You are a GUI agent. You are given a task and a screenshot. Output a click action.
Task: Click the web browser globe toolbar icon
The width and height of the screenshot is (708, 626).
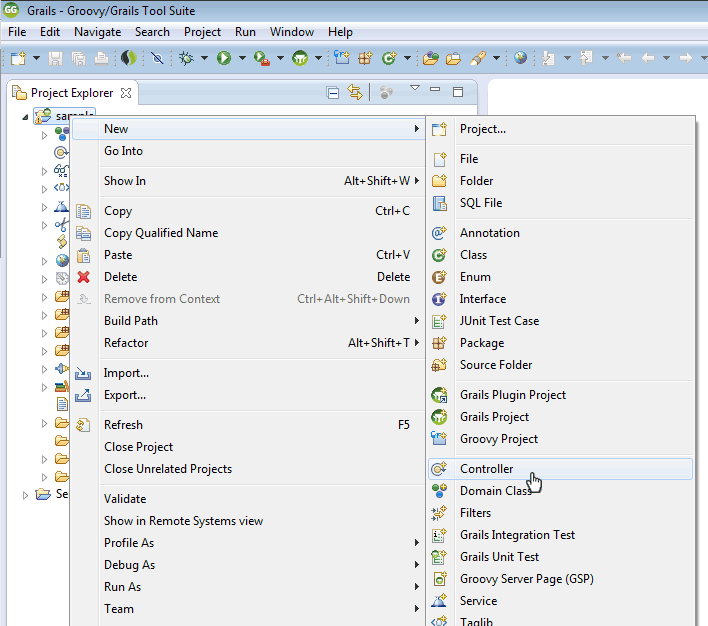coord(520,58)
